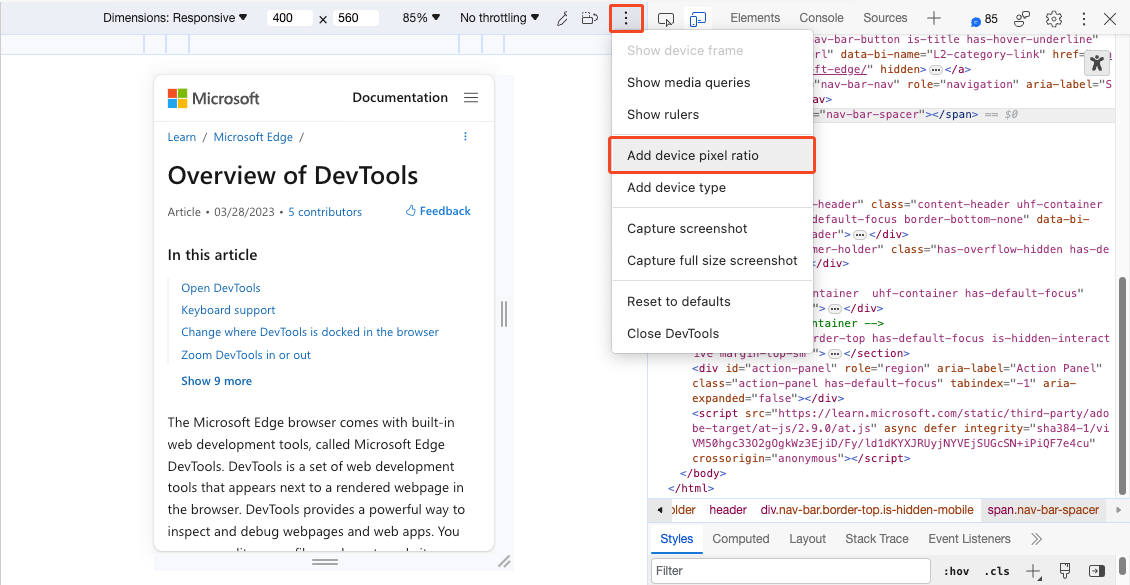Click the inspect element picker icon
This screenshot has width=1130, height=585.
pos(666,19)
